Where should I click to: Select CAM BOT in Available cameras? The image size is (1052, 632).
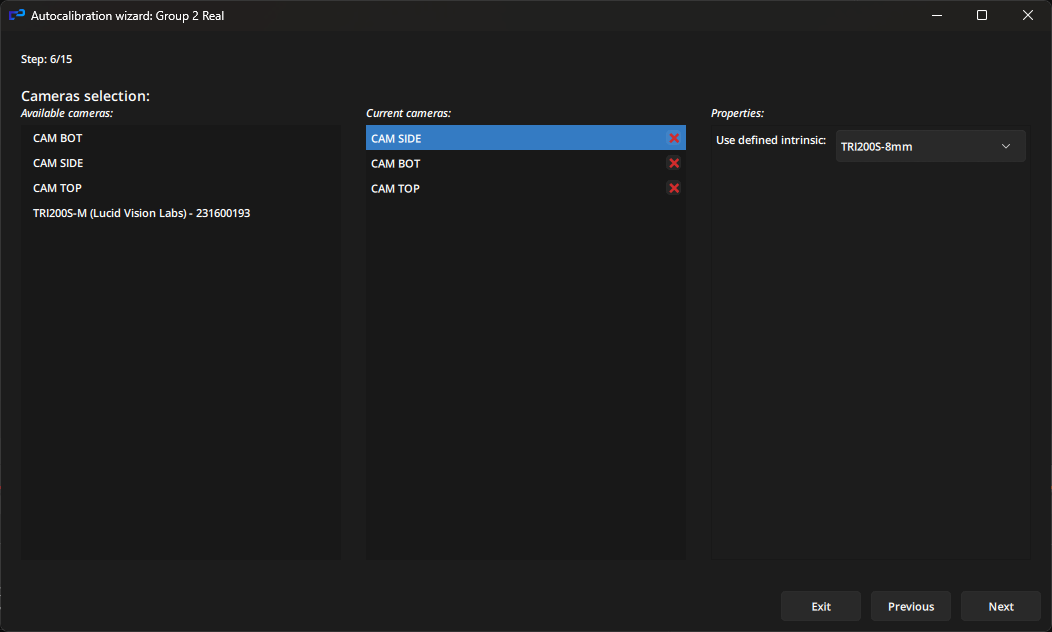click(x=58, y=138)
